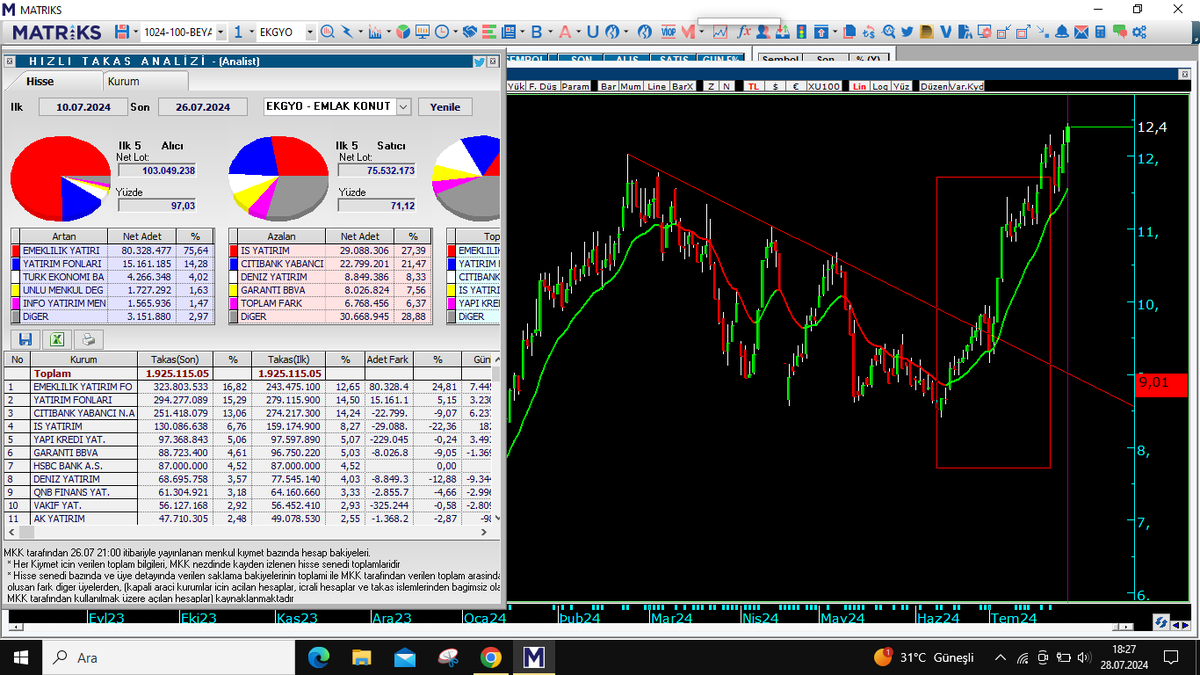Click the handshake icon in main toolbar
Viewport: 1200px width, 675px height.
(469, 32)
